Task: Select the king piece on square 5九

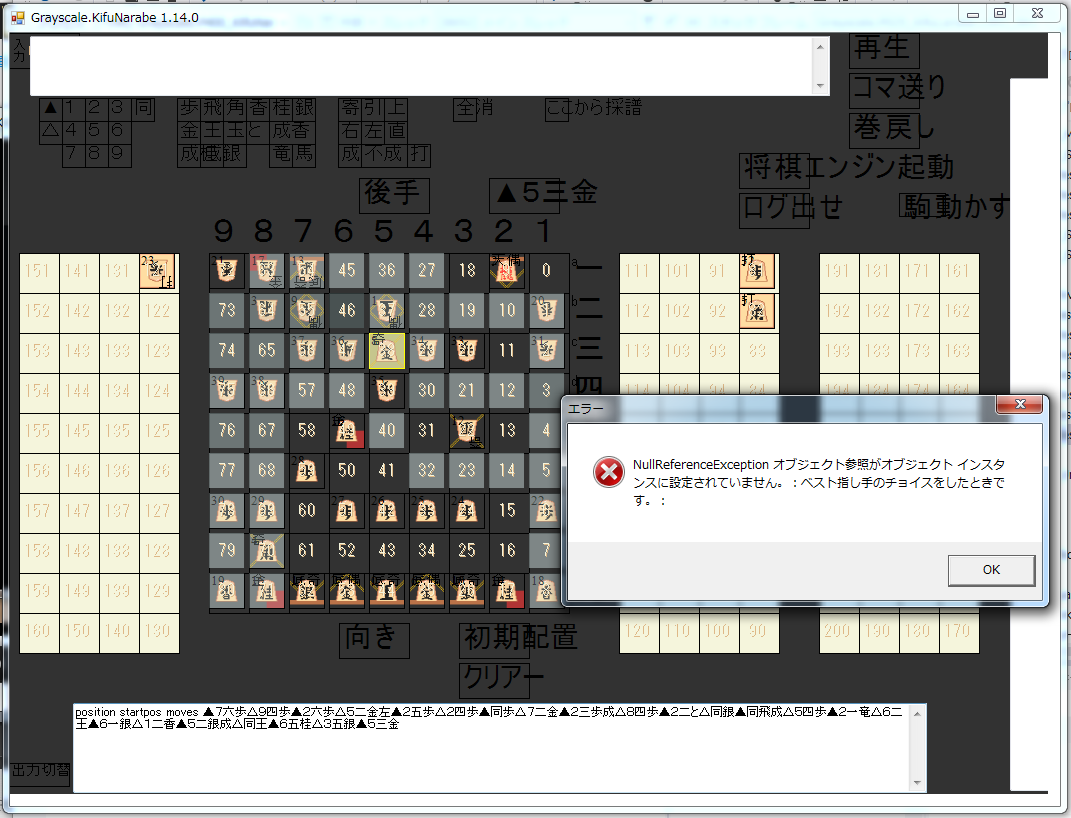Action: click(387, 591)
